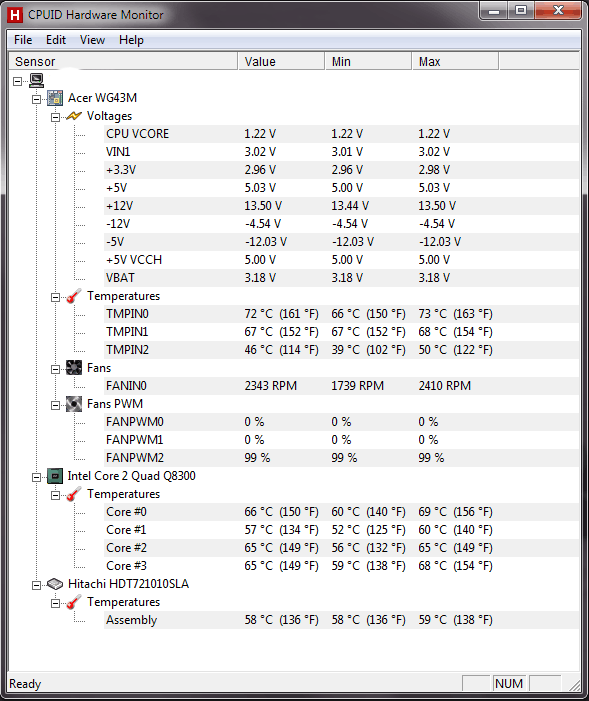
Task: Close the Hardware Monitor window
Action: [x=558, y=11]
